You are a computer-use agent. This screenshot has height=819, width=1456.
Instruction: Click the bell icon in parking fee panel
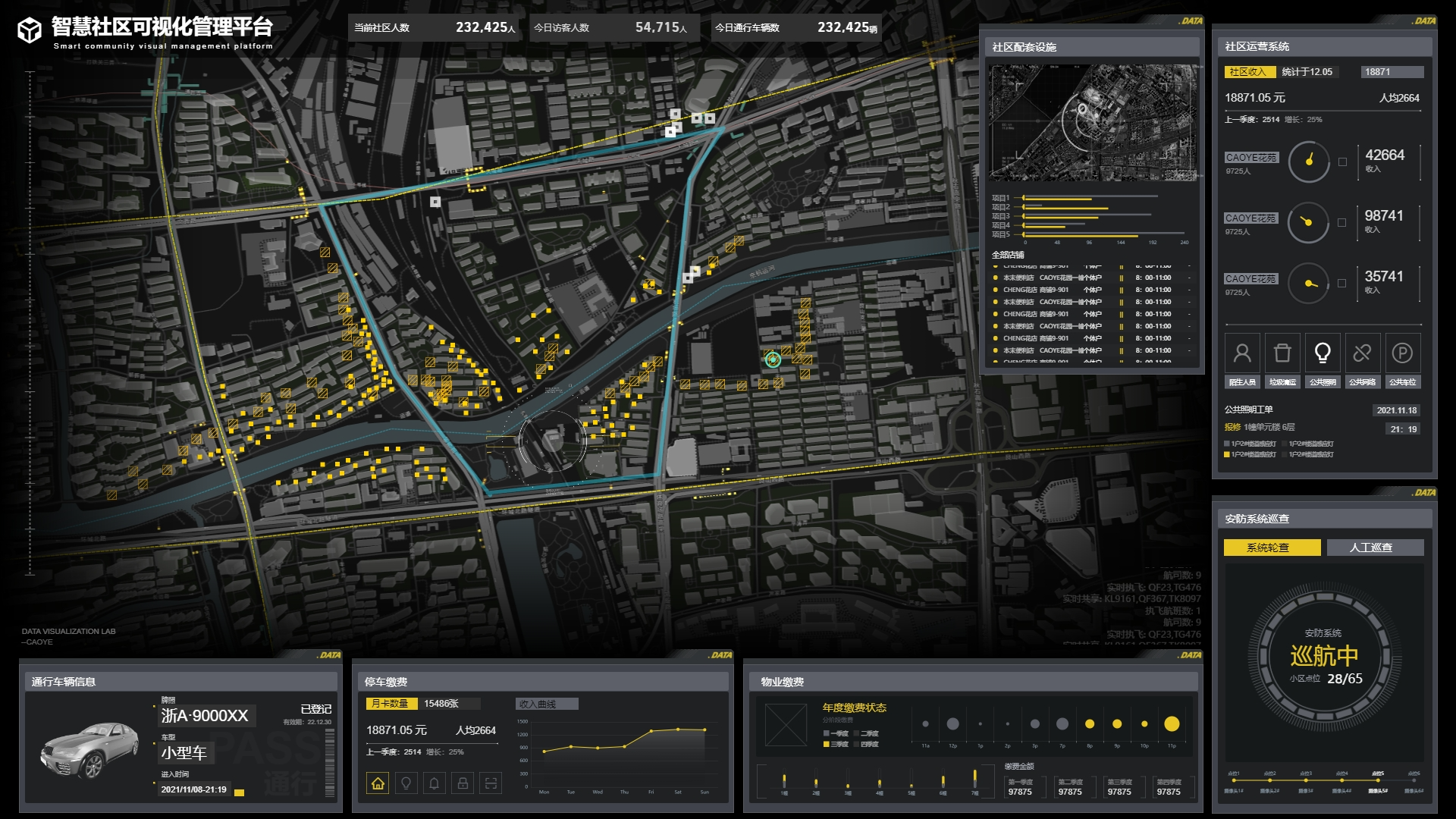[x=435, y=783]
